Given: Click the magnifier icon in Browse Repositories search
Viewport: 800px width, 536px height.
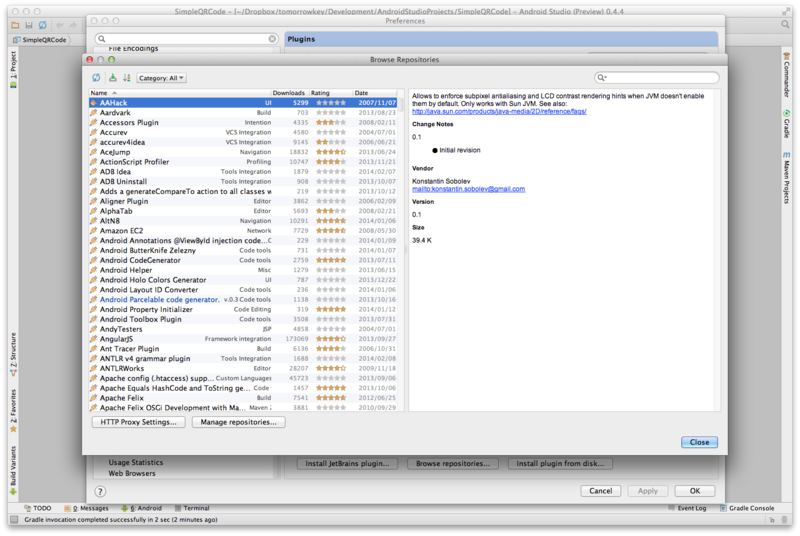Looking at the screenshot, I should coord(602,78).
